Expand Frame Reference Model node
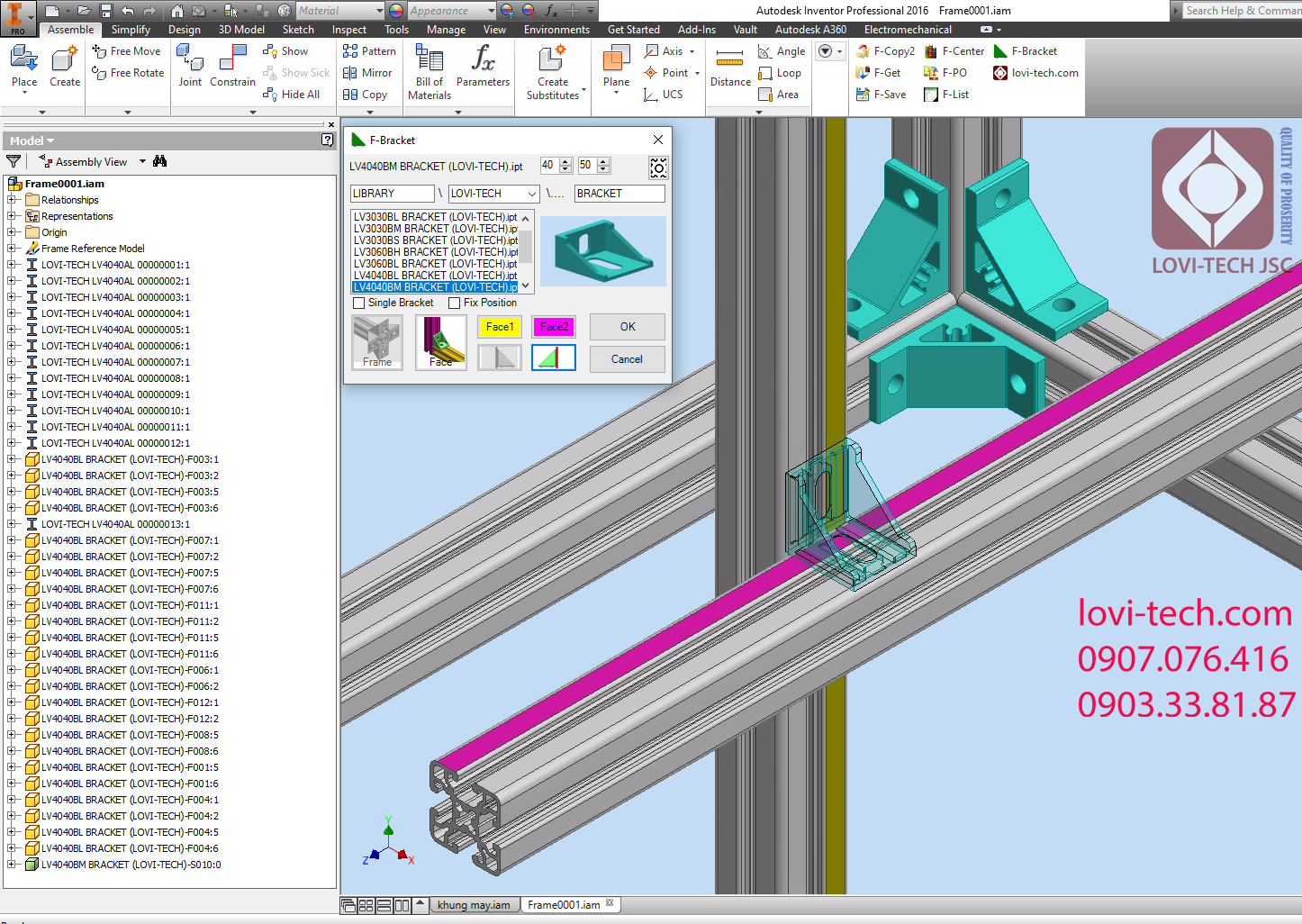 click(x=12, y=249)
